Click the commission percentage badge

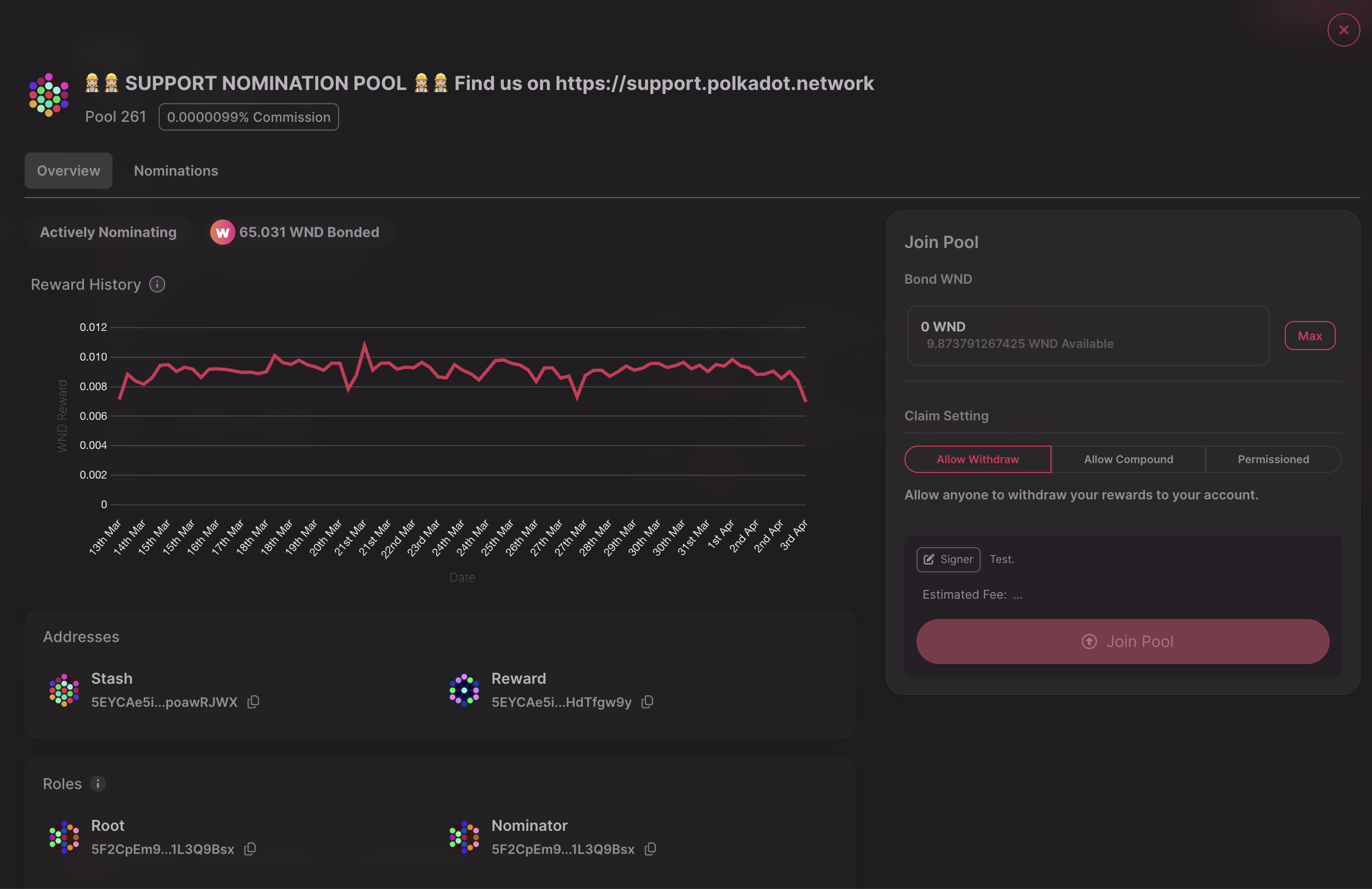point(249,117)
